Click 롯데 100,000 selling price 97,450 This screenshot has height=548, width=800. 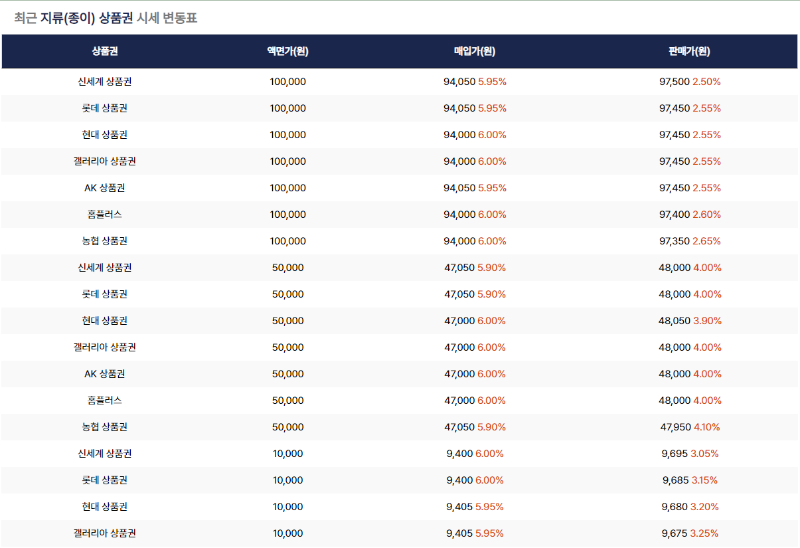tap(674, 108)
